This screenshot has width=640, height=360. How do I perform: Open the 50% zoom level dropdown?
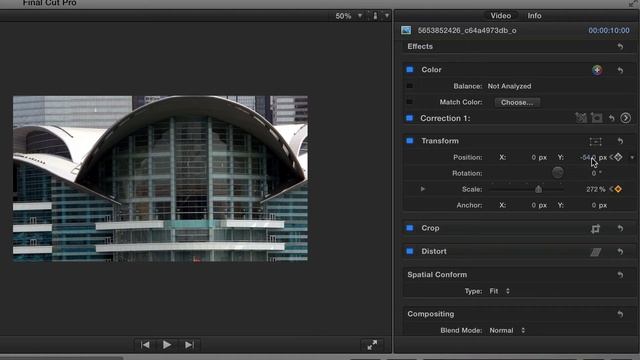(348, 16)
